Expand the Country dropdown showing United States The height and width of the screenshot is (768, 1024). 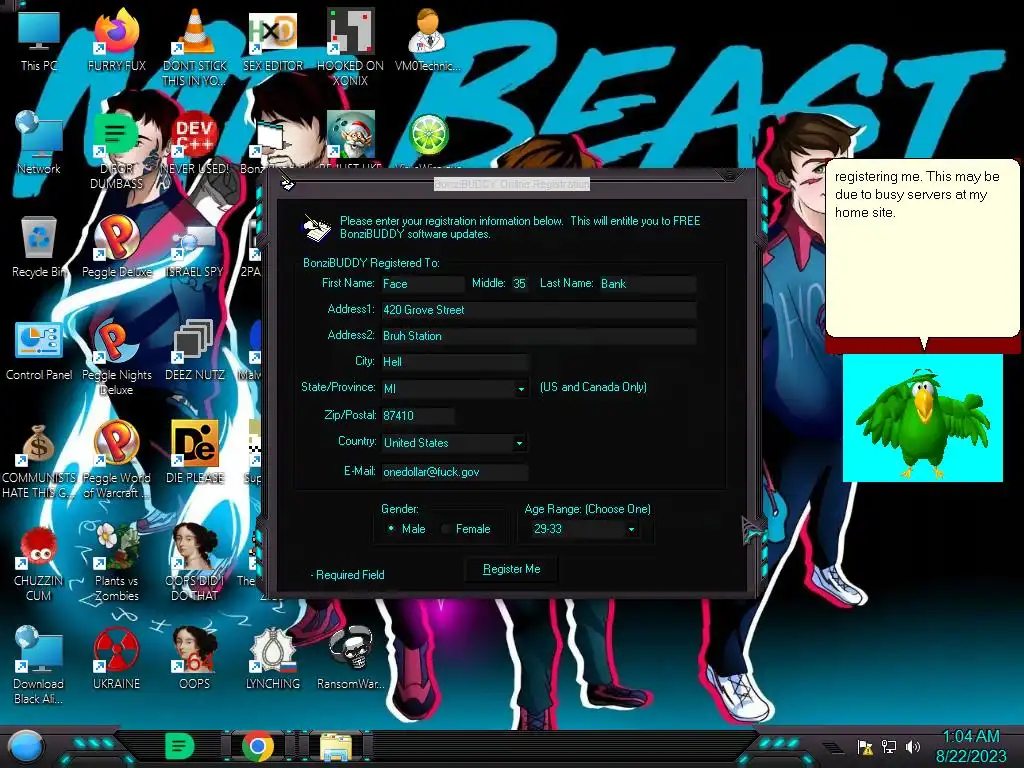point(519,443)
